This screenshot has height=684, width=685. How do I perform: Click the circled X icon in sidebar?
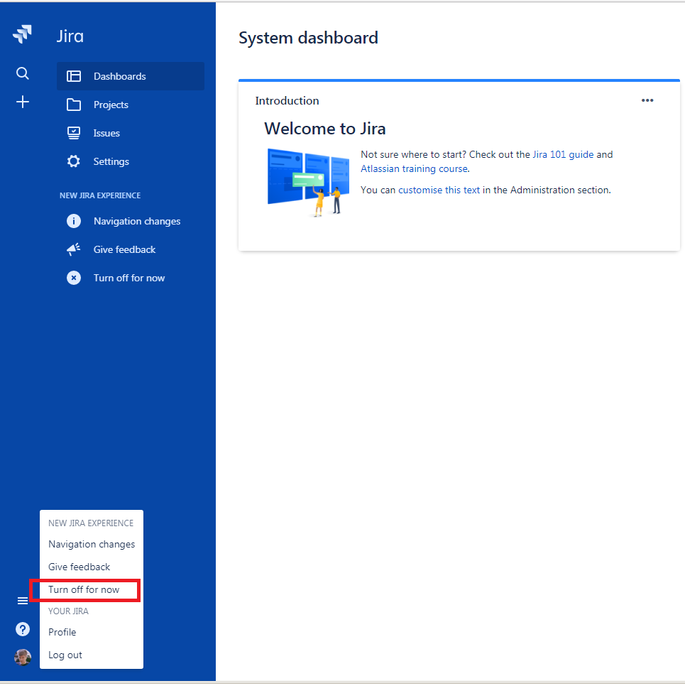(73, 278)
